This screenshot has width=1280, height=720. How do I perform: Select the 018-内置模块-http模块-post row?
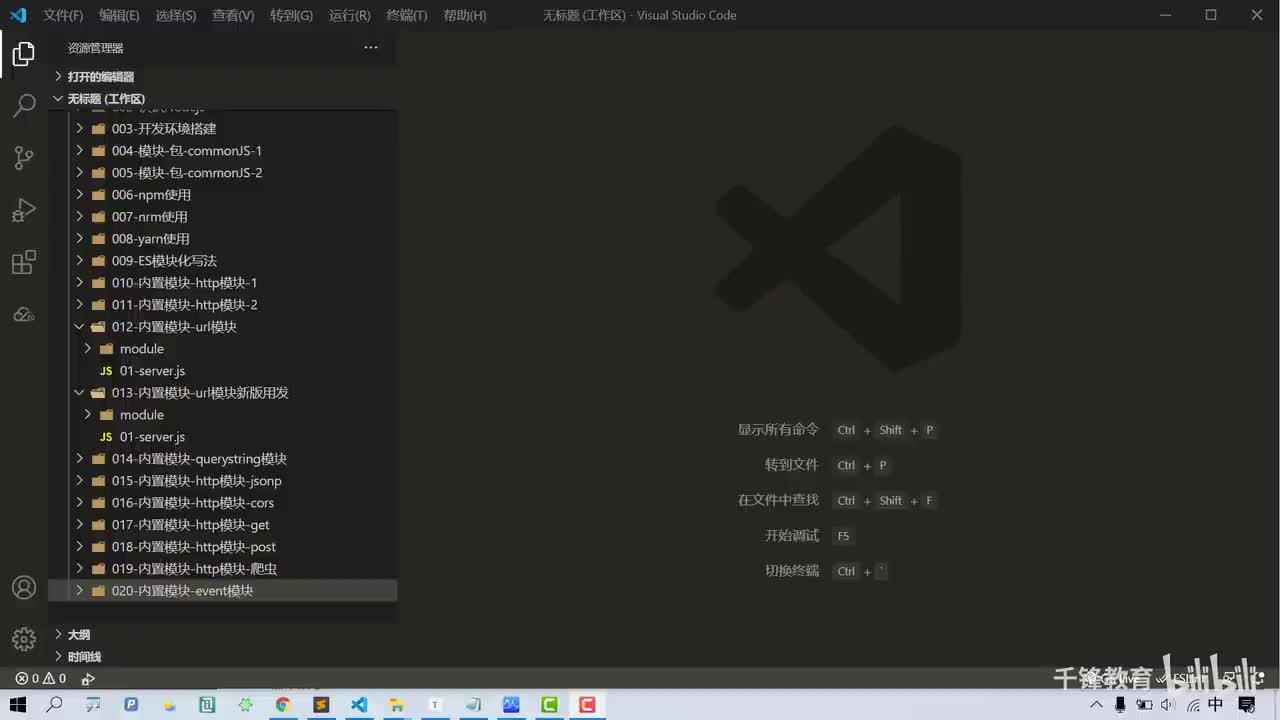tap(222, 547)
